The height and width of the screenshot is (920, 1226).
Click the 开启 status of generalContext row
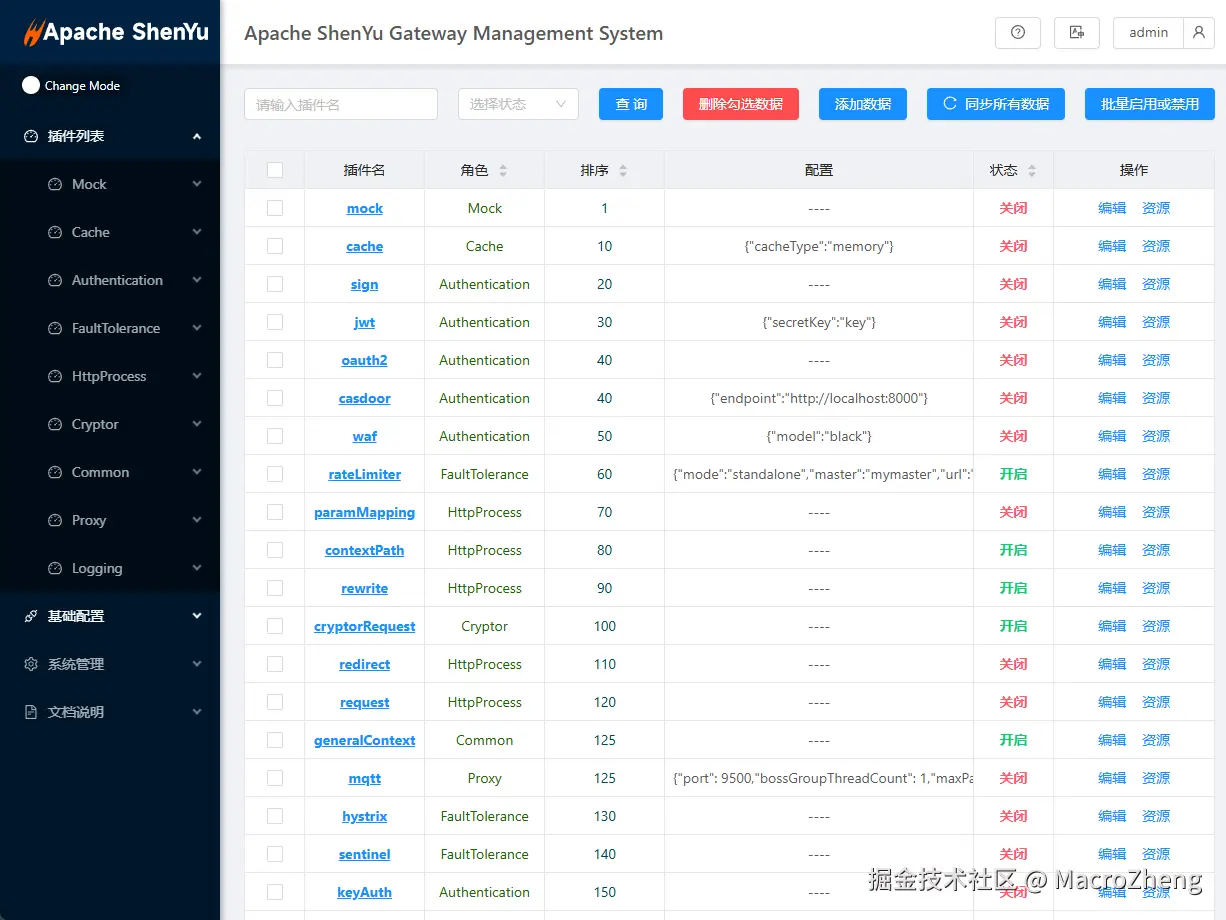tap(1013, 740)
